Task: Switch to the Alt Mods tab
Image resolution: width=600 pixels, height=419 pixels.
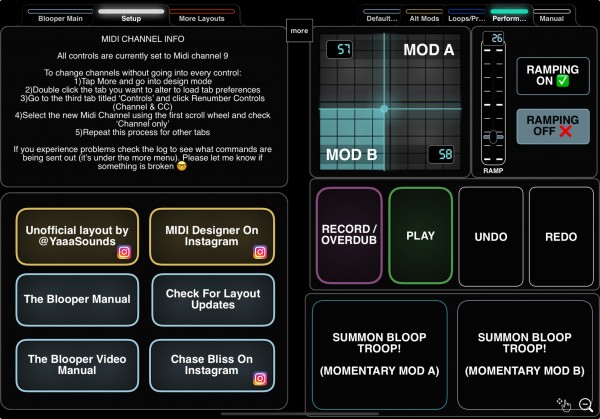Action: coord(424,16)
